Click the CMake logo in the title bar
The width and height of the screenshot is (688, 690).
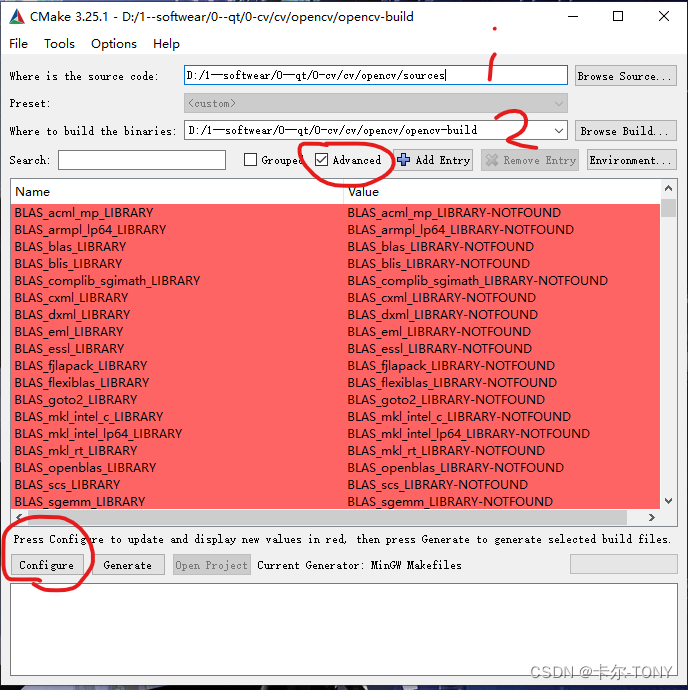pyautogui.click(x=17, y=17)
